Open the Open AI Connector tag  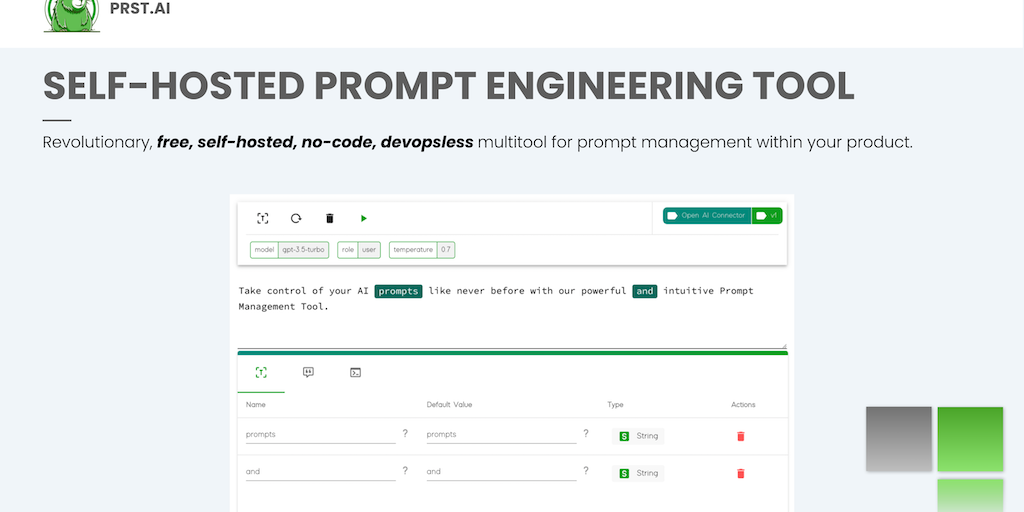pyautogui.click(x=707, y=216)
